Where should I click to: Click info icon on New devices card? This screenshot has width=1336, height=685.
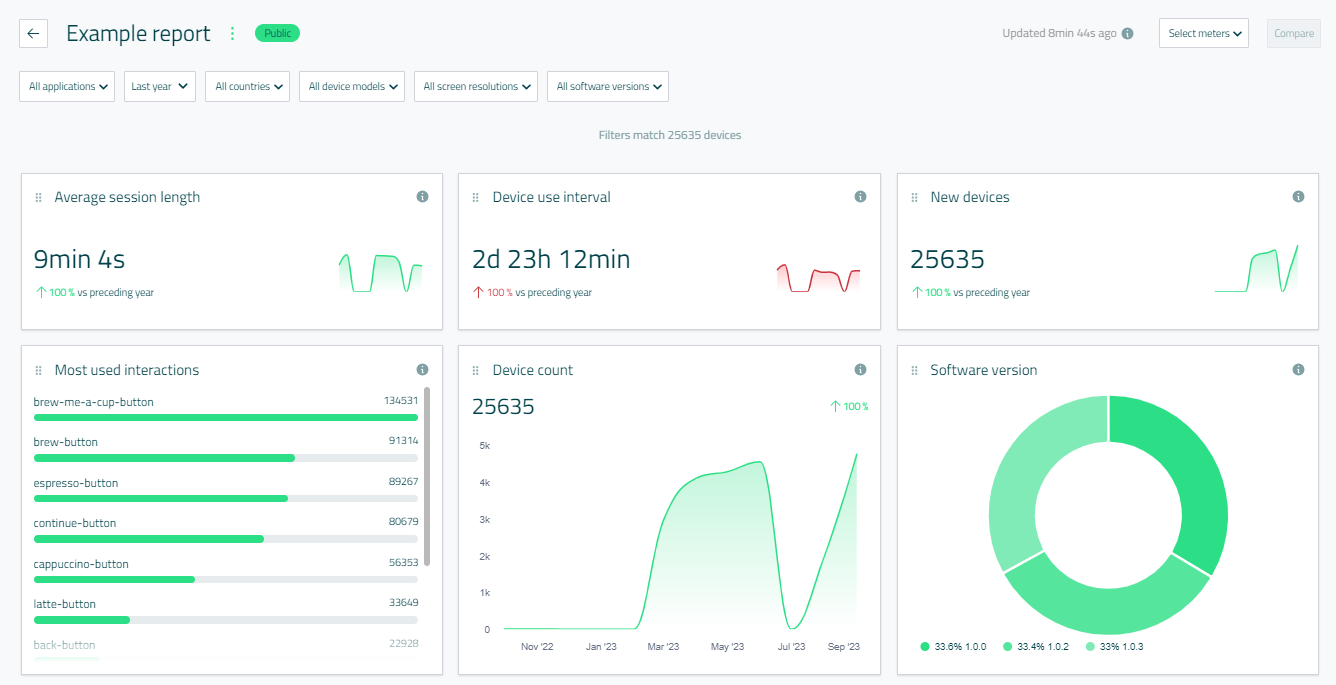[1298, 197]
